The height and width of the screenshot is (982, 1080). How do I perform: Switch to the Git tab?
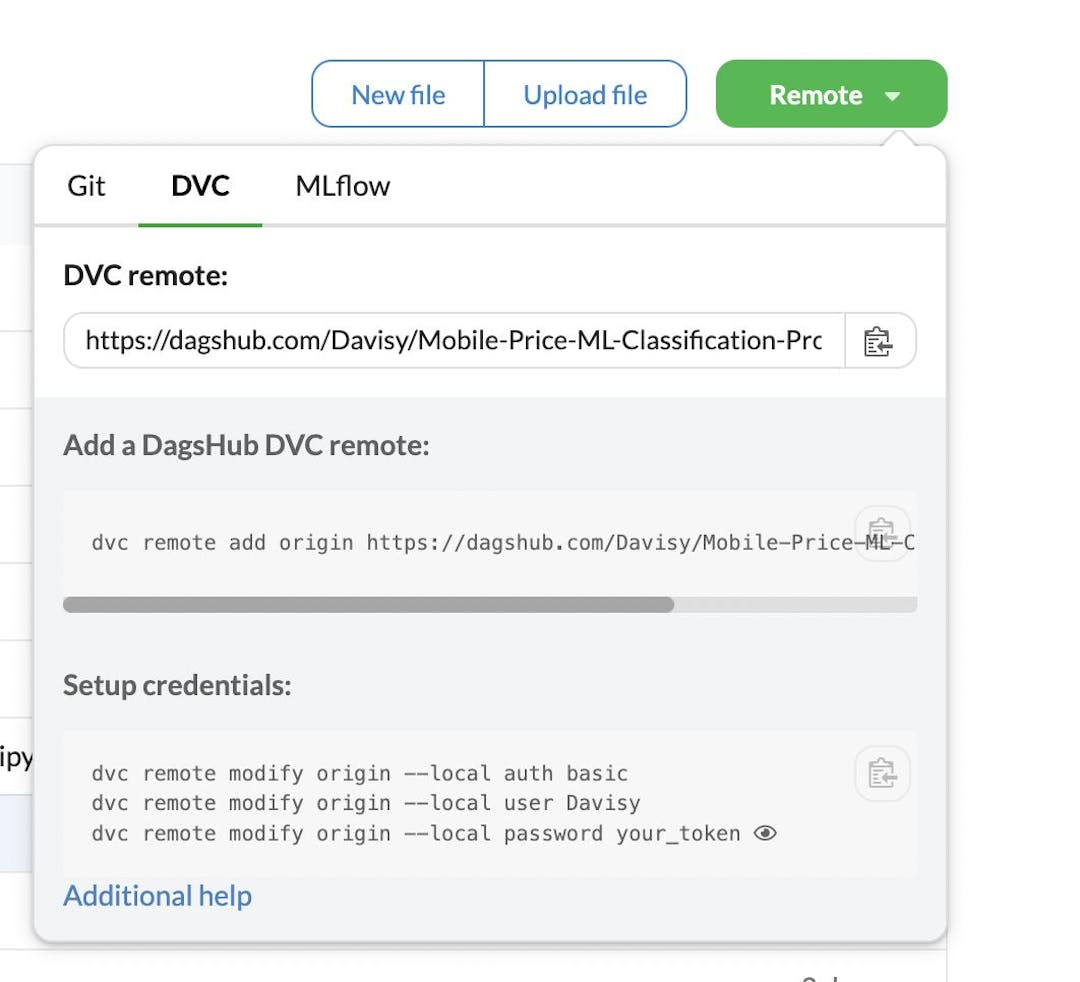pyautogui.click(x=86, y=186)
